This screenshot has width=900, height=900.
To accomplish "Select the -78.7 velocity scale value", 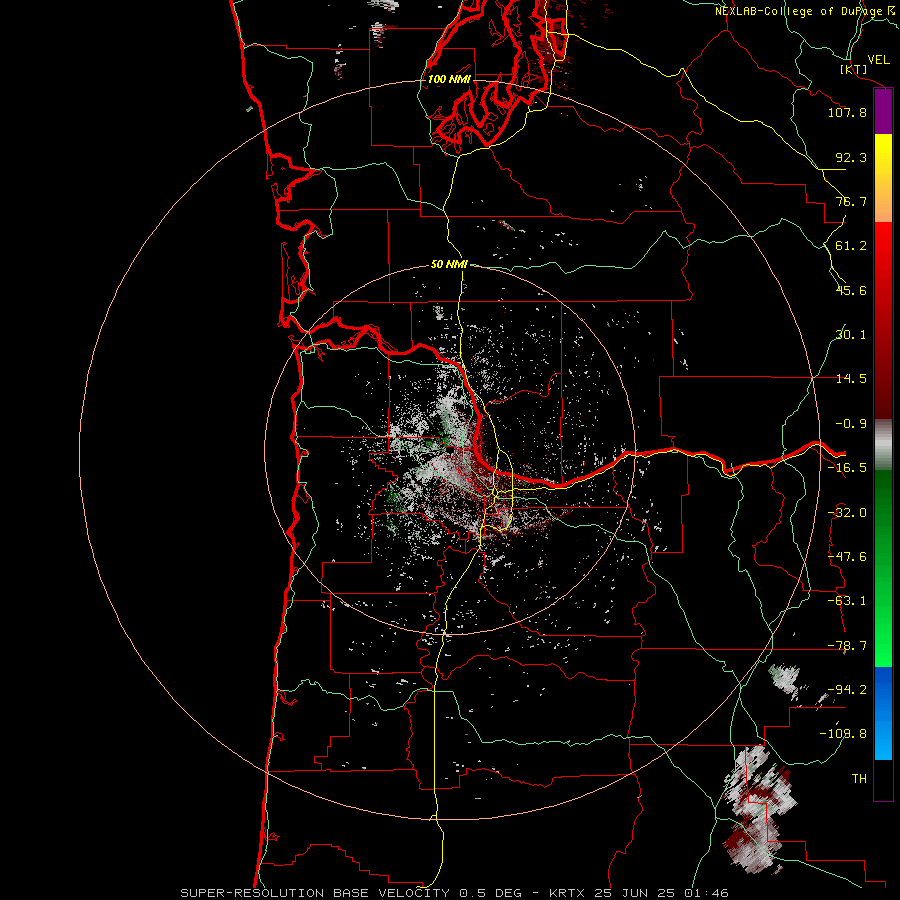I will pos(847,646).
